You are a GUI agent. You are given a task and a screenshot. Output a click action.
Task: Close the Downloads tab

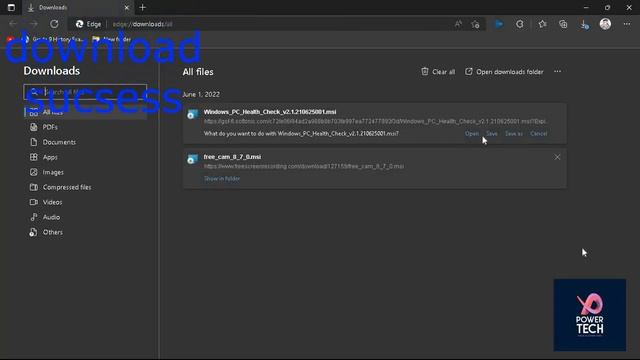click(x=127, y=7)
